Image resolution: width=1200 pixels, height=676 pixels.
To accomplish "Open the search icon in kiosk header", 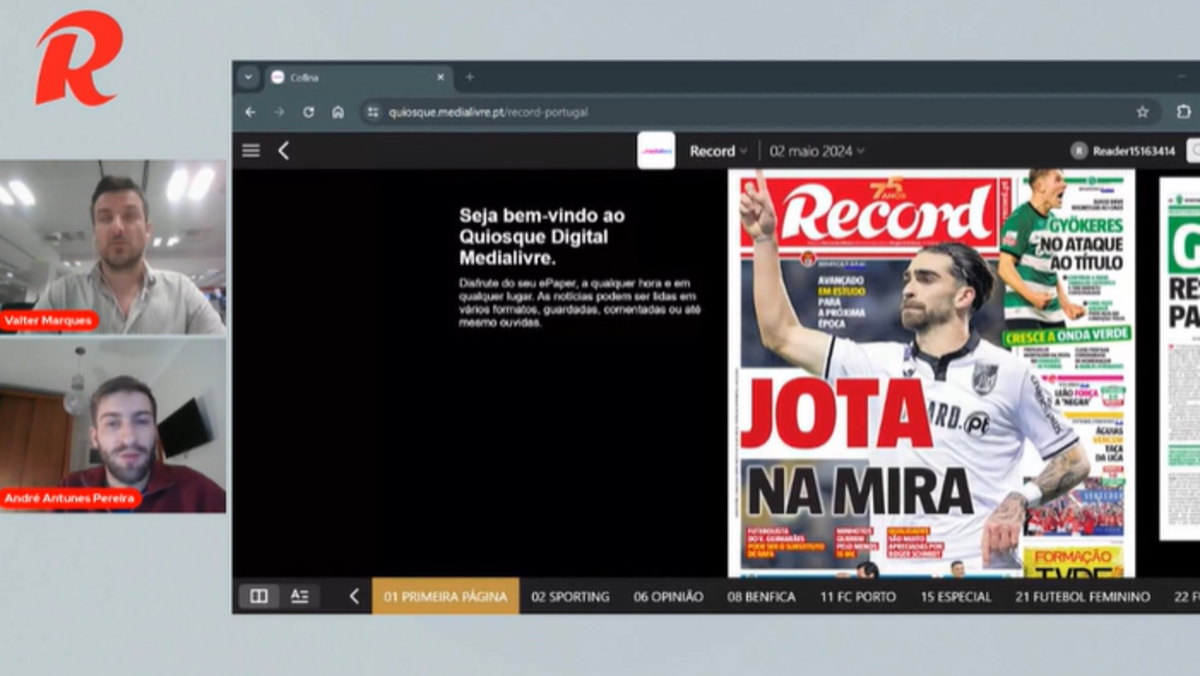I will point(1193,151).
